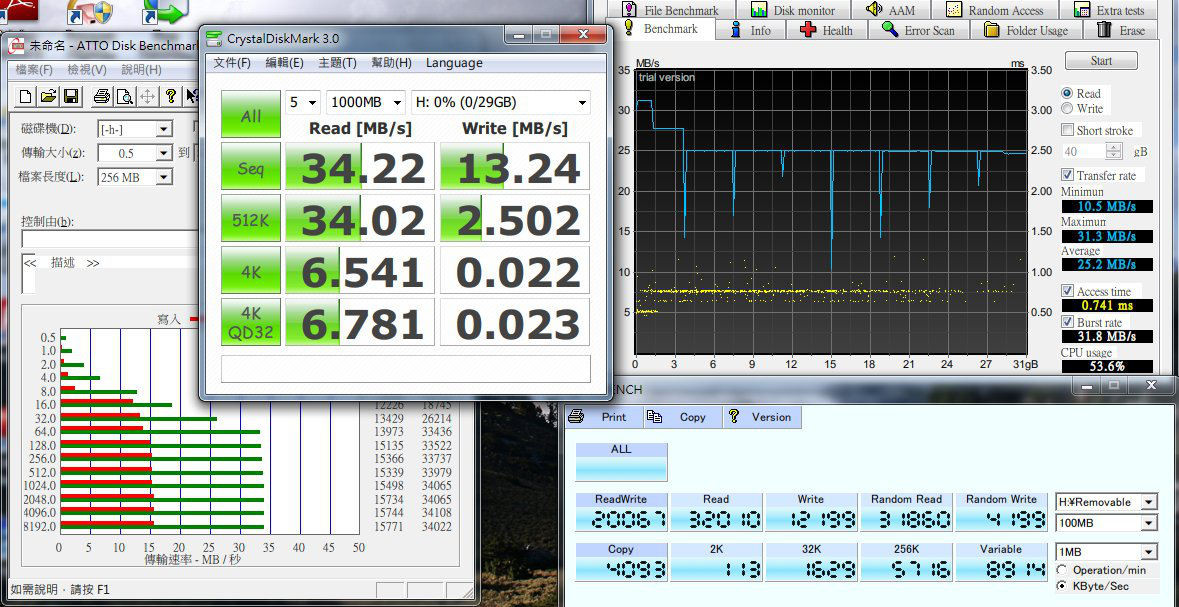Click the Random Access tab icon in HD Tune
The width and height of the screenshot is (1179, 607).
953,10
